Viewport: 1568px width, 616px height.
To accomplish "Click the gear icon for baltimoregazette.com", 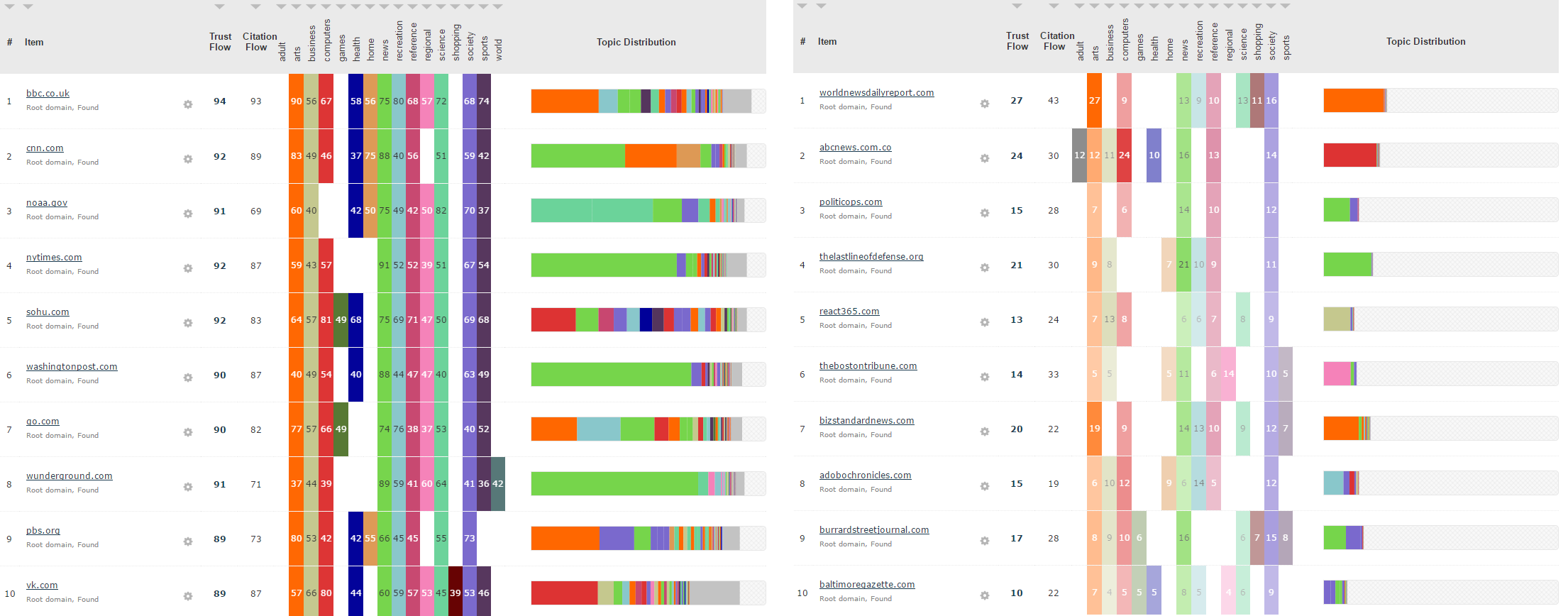I will pos(985,595).
